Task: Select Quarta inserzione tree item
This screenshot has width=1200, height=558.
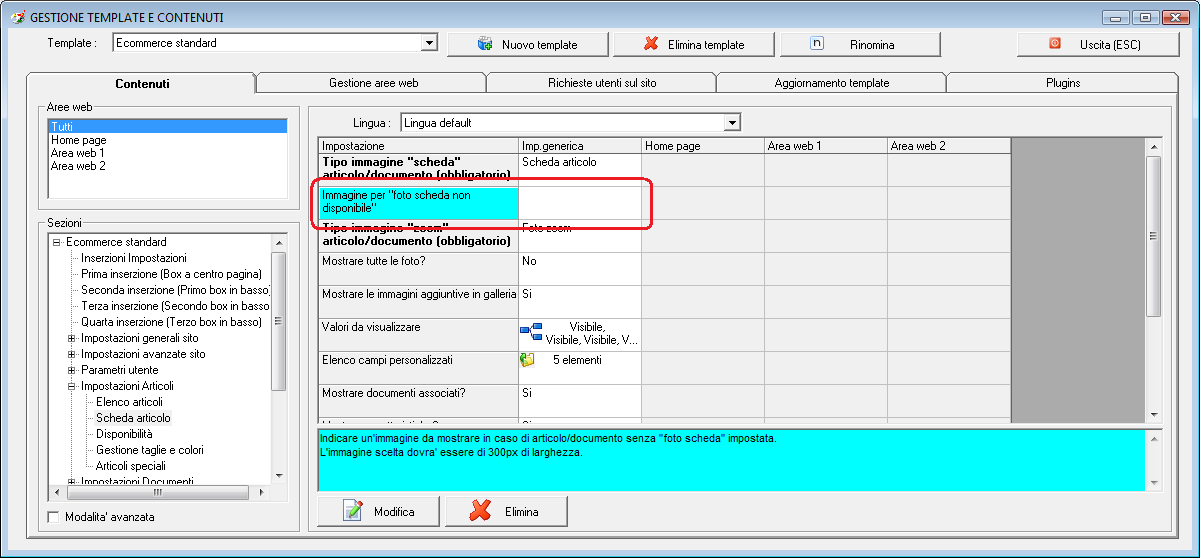Action: click(171, 322)
